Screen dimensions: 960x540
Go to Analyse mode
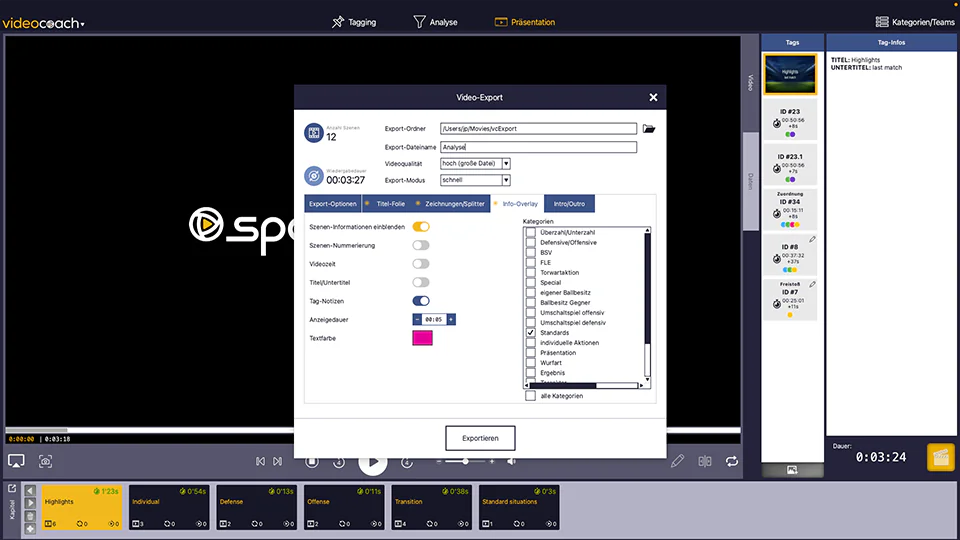pos(435,22)
